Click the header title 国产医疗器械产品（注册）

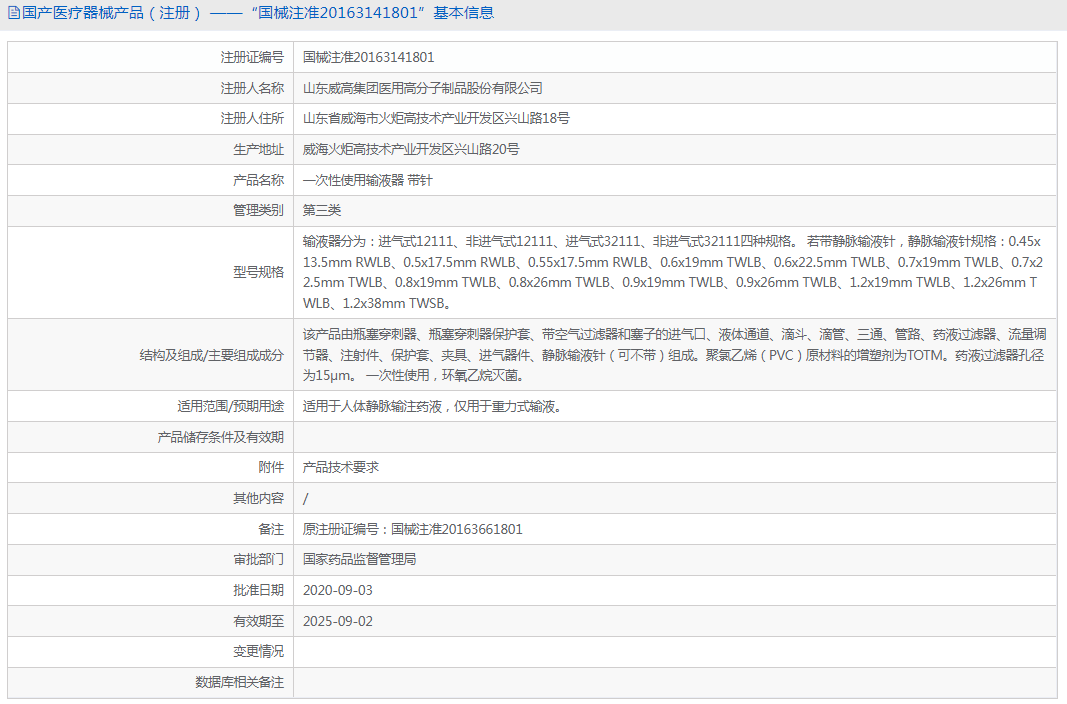112,13
